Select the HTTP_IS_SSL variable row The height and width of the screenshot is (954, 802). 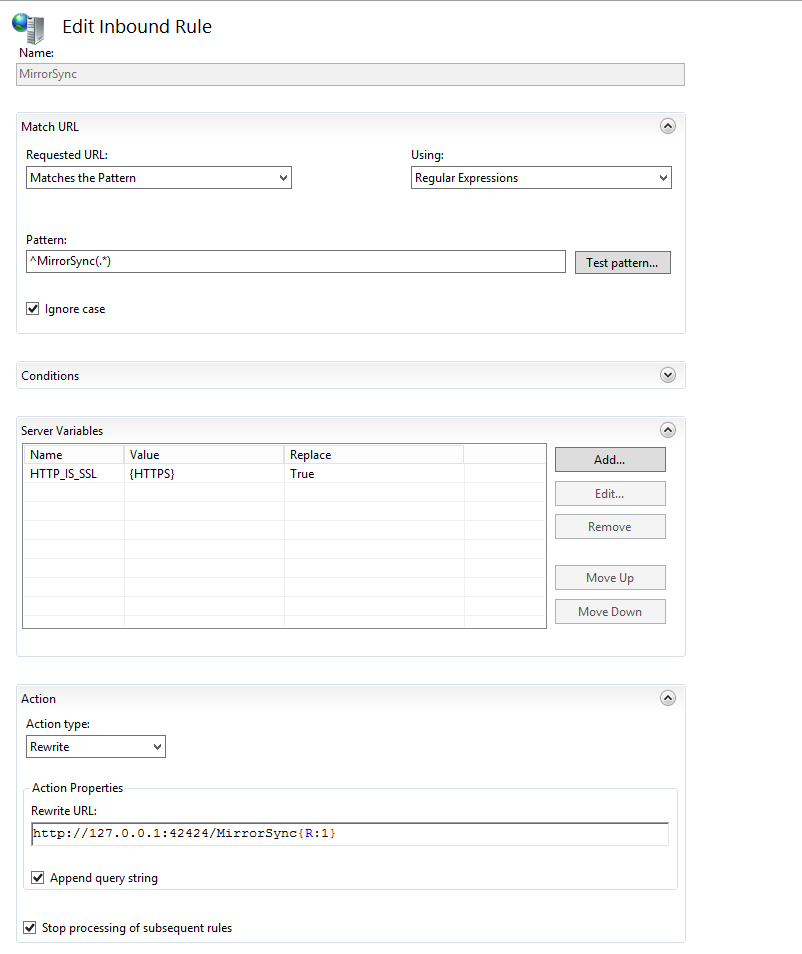coord(284,473)
